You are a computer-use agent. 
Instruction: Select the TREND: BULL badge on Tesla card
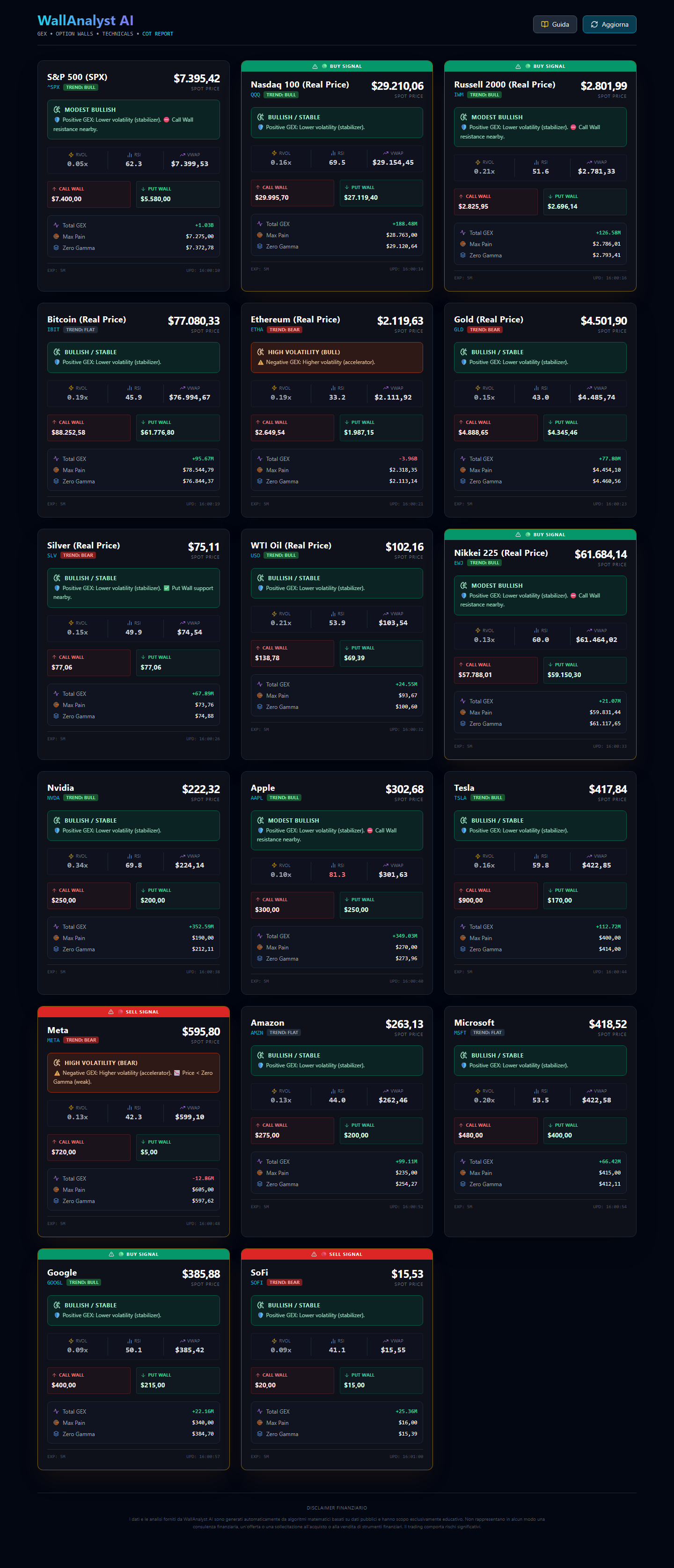click(x=487, y=798)
